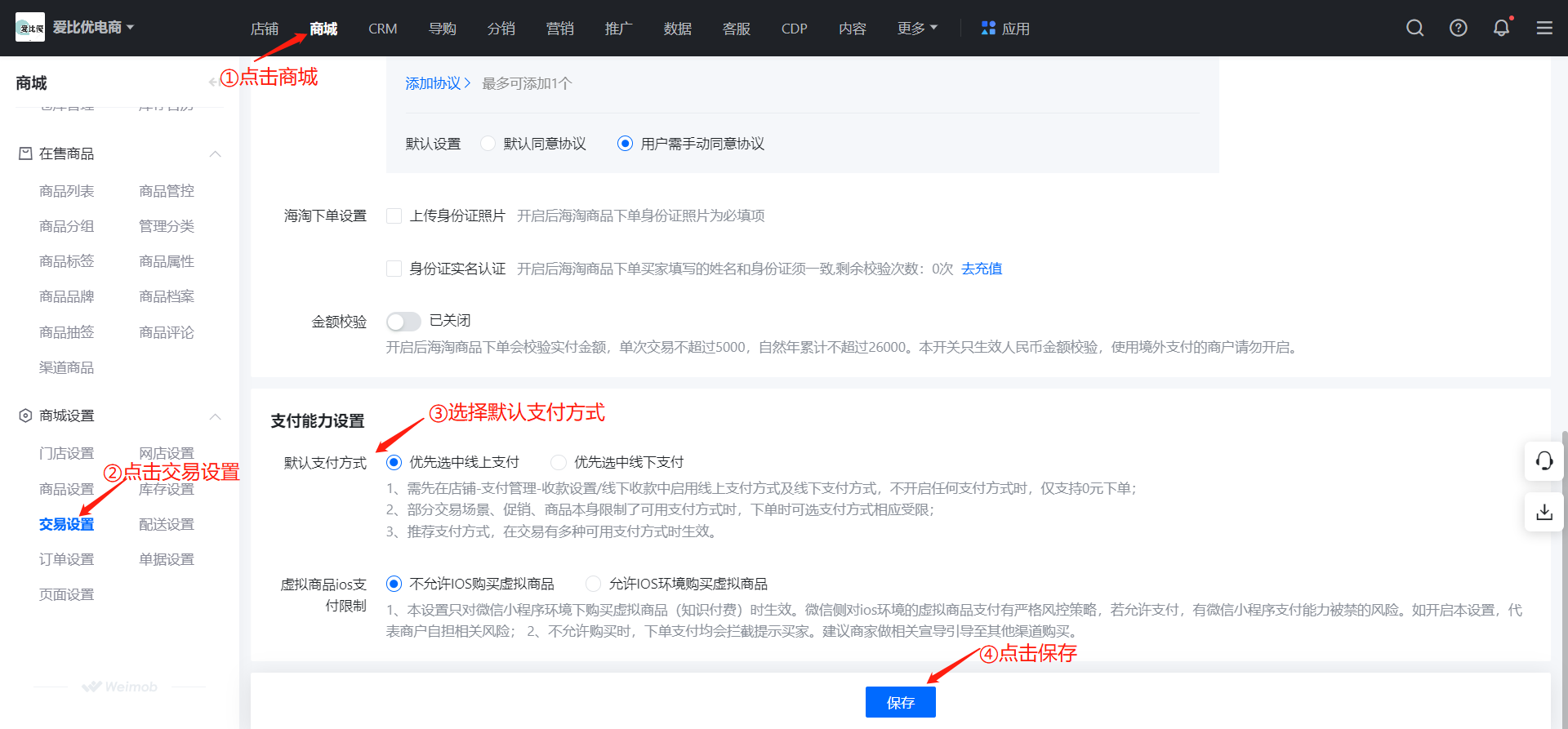Open 商品标签 in sidebar
This screenshot has height=729, width=1568.
67,261
